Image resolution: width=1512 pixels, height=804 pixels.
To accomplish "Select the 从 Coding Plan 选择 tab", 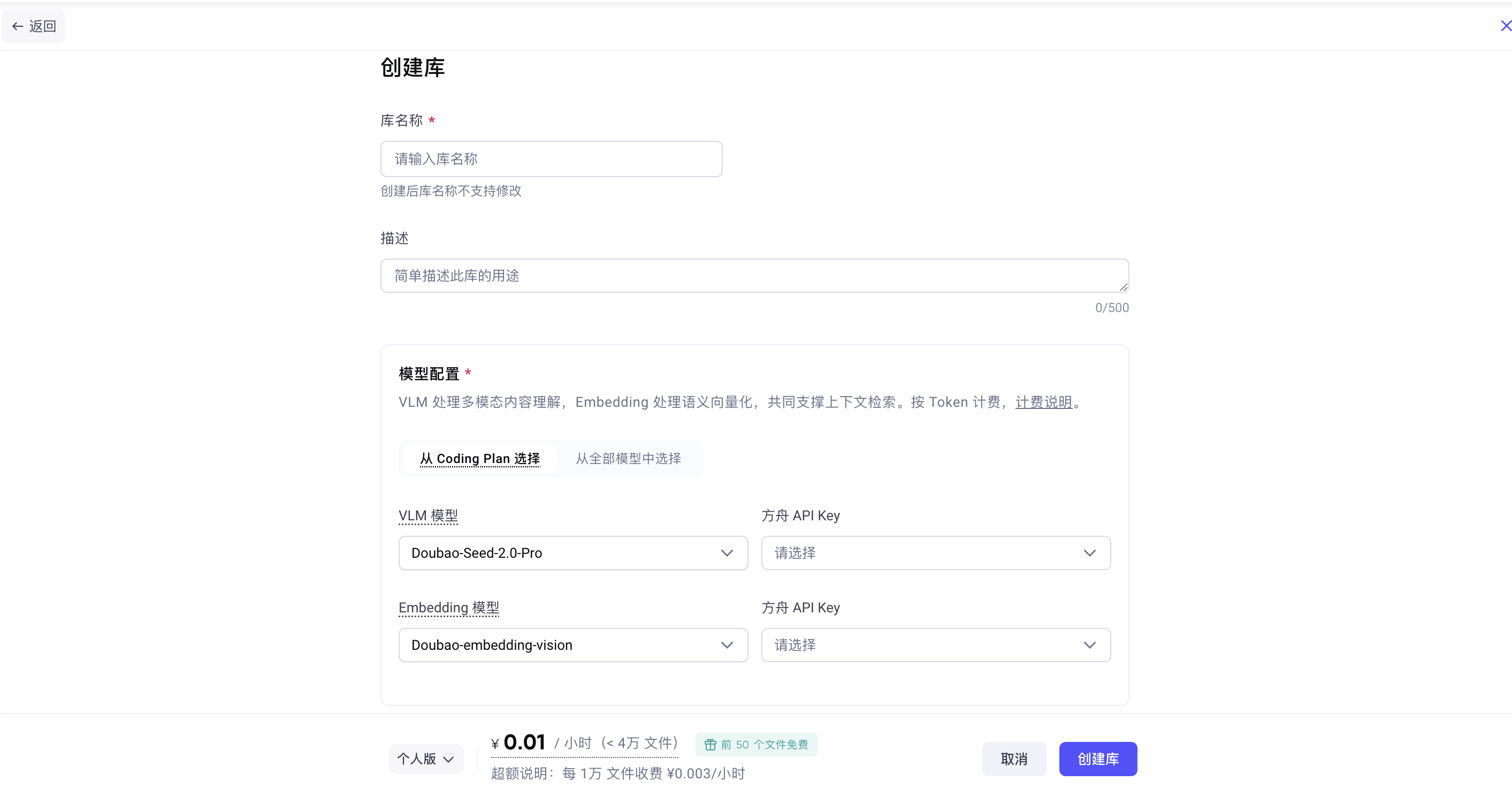I will pos(479,459).
